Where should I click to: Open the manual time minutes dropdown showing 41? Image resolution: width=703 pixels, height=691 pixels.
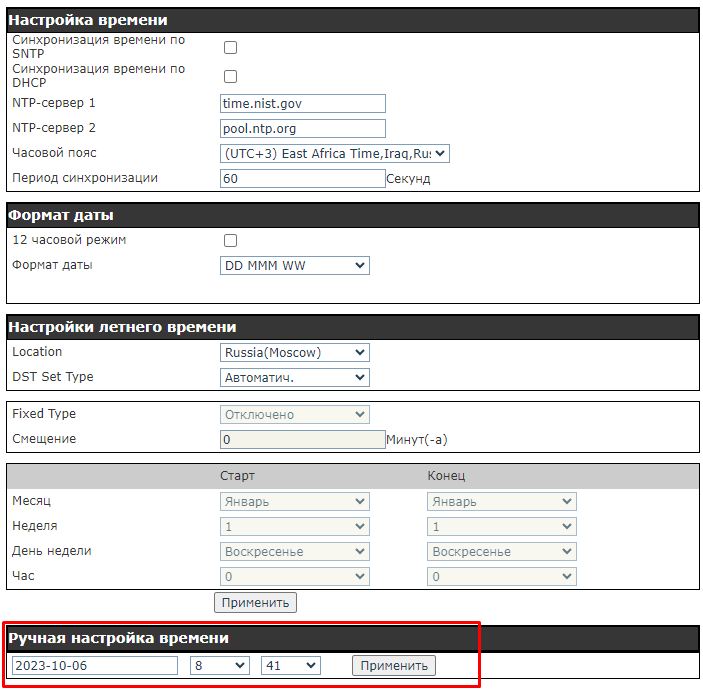click(290, 666)
